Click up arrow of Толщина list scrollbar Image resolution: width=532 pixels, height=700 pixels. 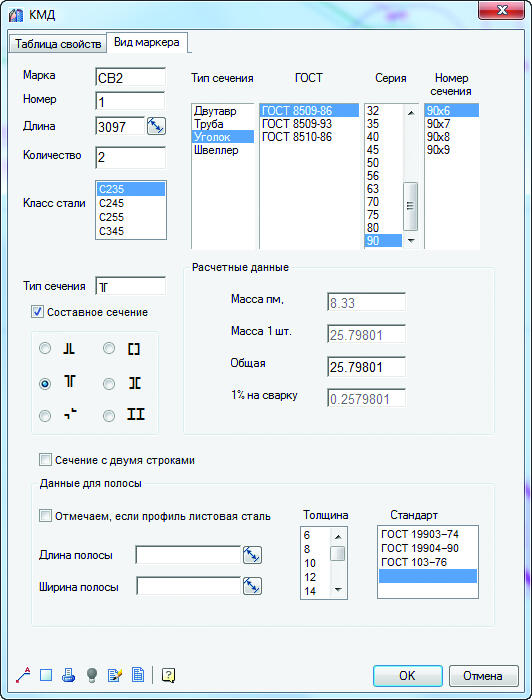(338, 537)
